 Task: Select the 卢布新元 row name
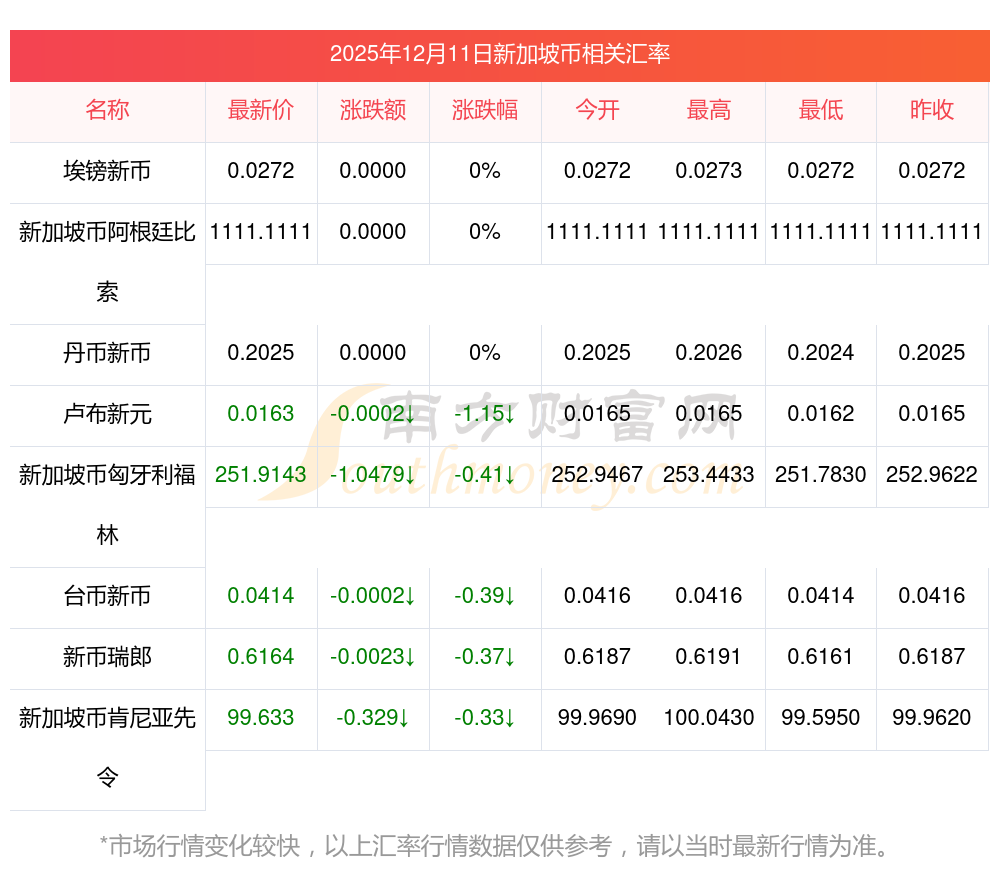point(107,414)
